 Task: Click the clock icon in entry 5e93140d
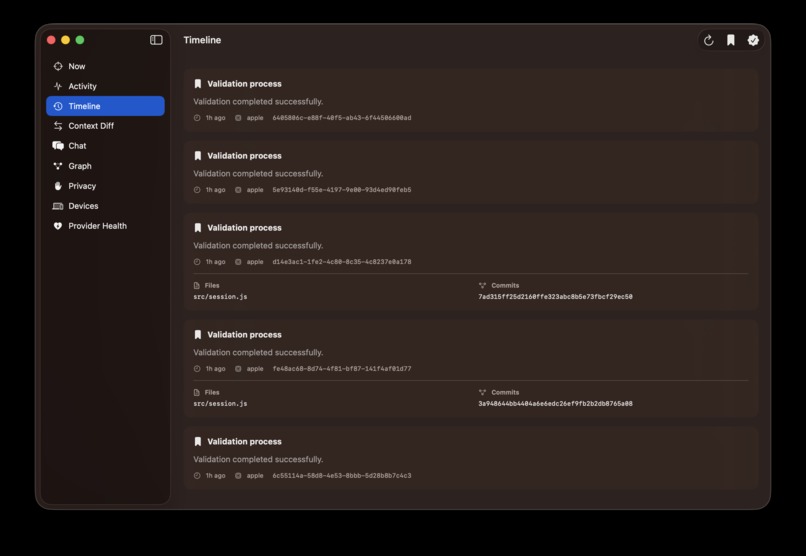[197, 190]
